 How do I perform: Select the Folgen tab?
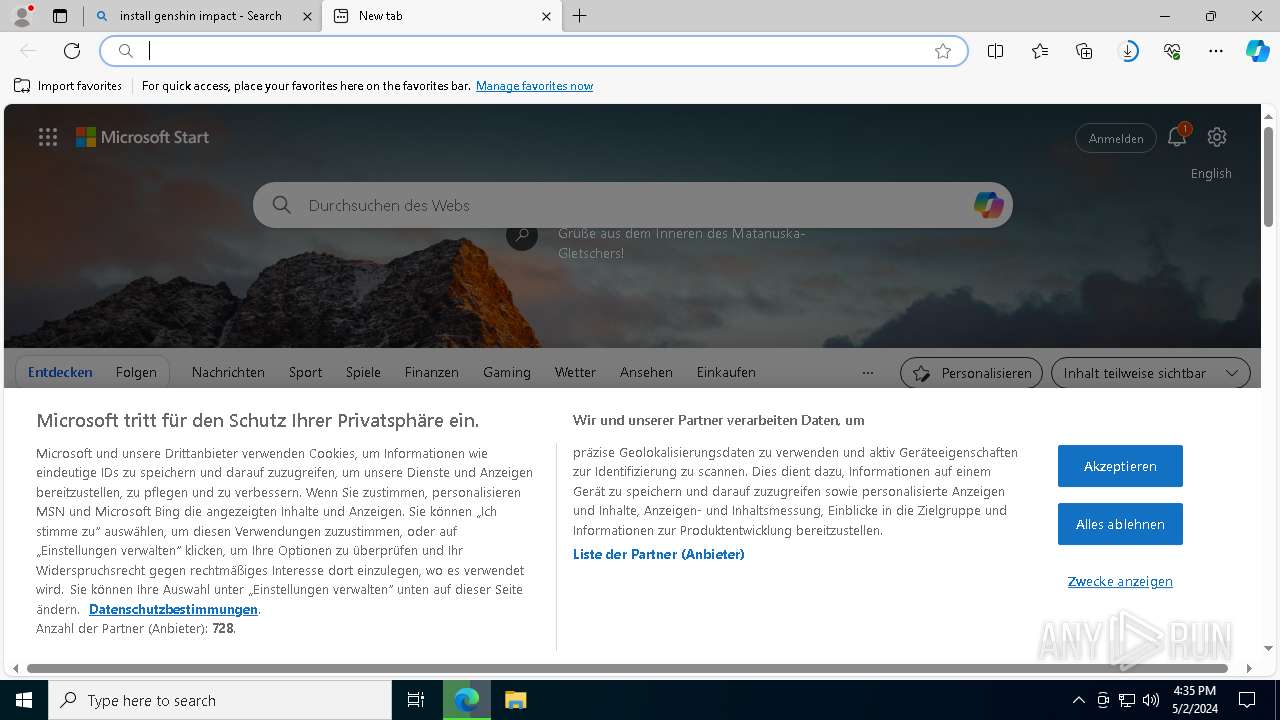(136, 372)
